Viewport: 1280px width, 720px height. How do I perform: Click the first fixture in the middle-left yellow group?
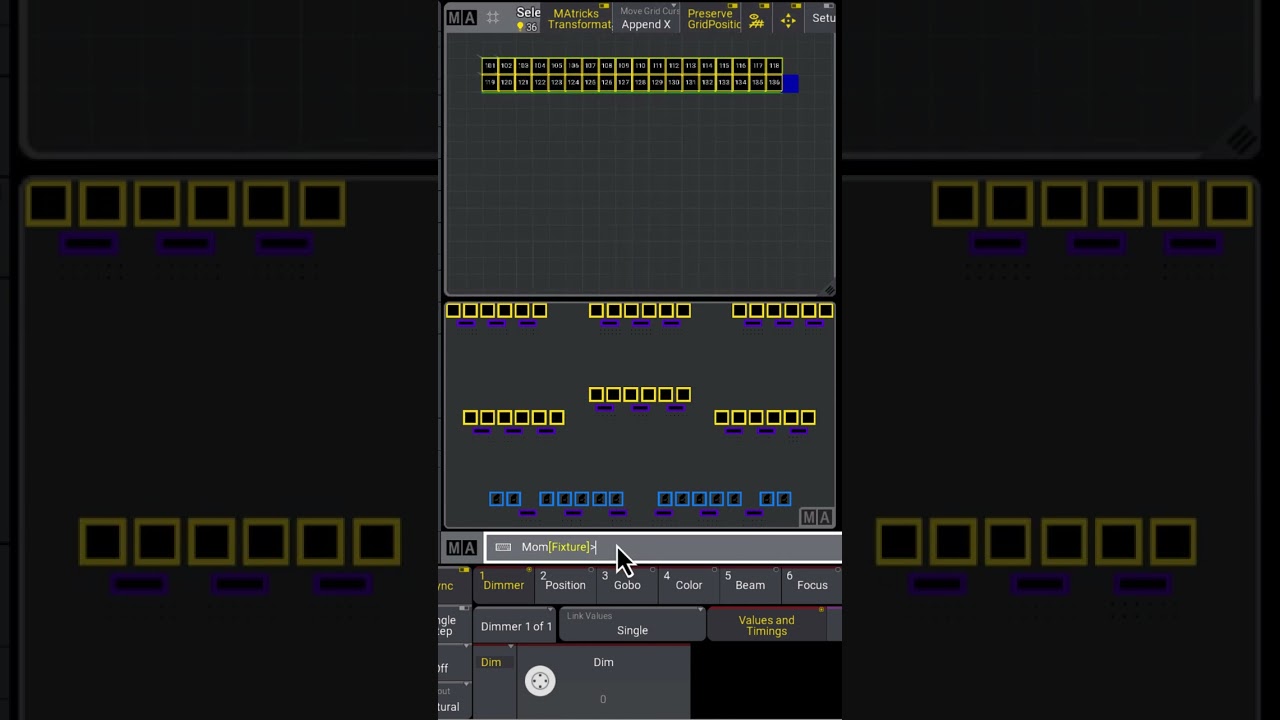pyautogui.click(x=470, y=418)
